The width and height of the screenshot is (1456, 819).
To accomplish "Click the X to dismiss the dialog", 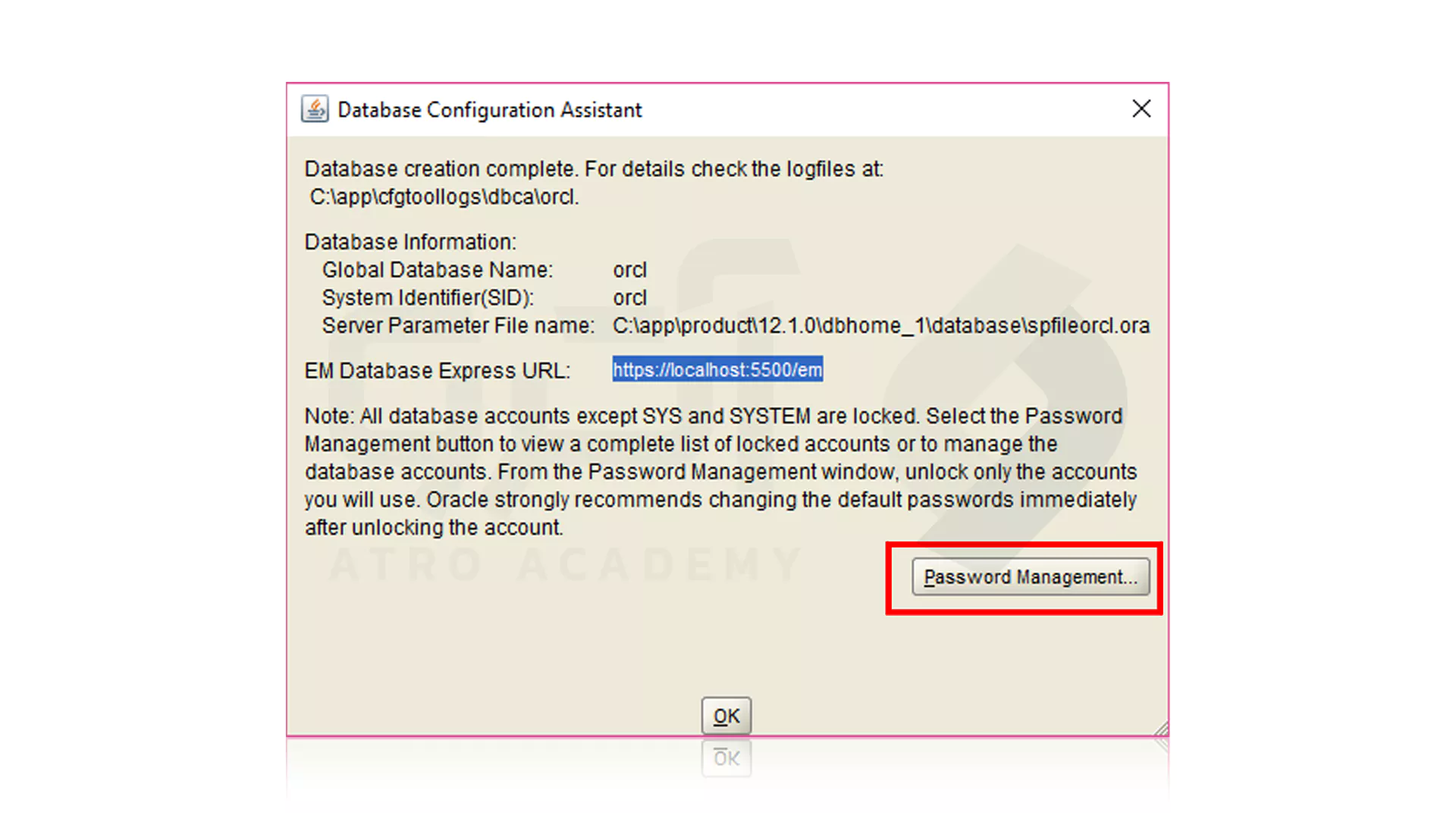I will pos(1141,108).
